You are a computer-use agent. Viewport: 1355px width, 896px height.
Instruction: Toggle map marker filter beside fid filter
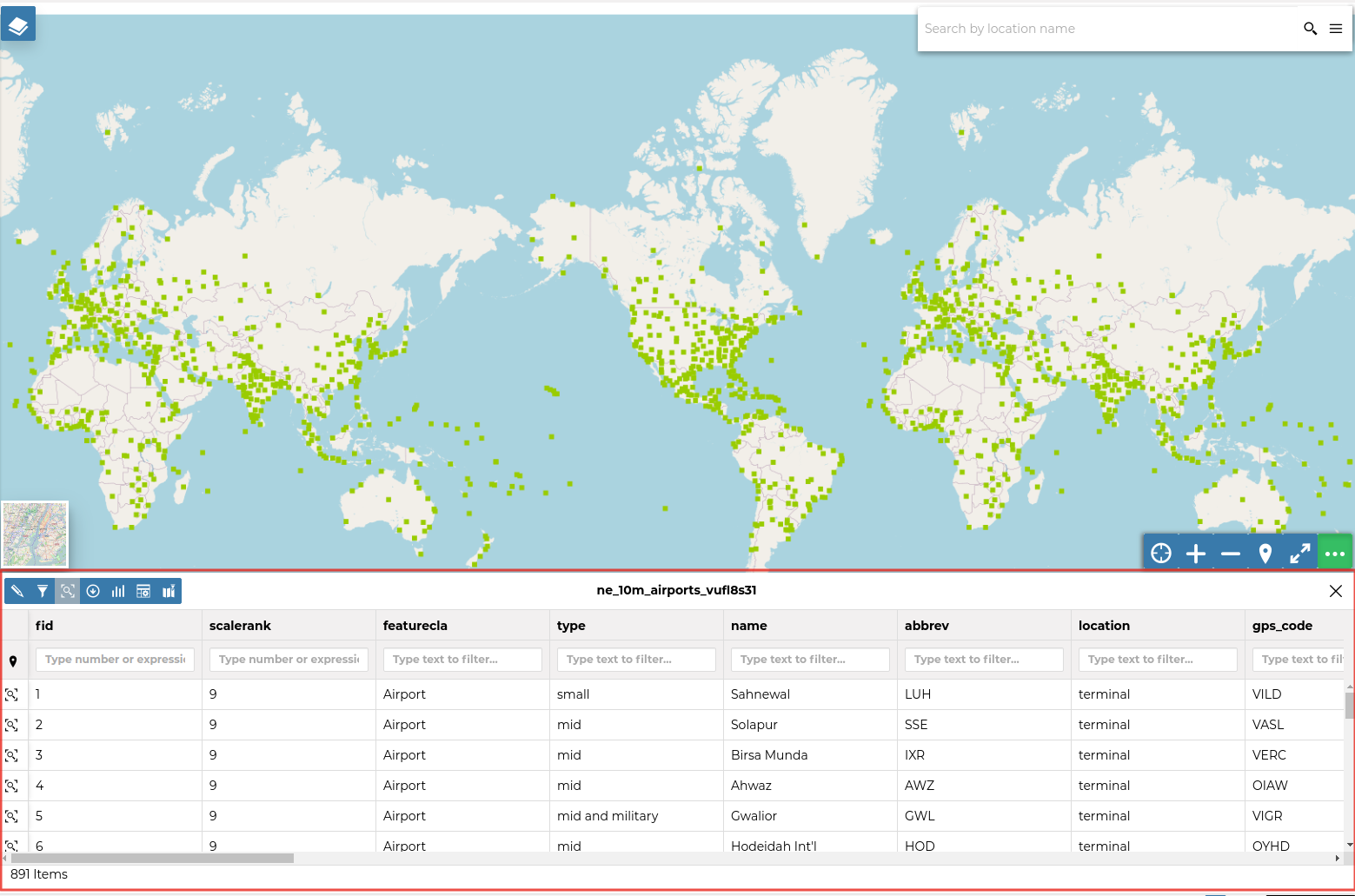point(13,661)
